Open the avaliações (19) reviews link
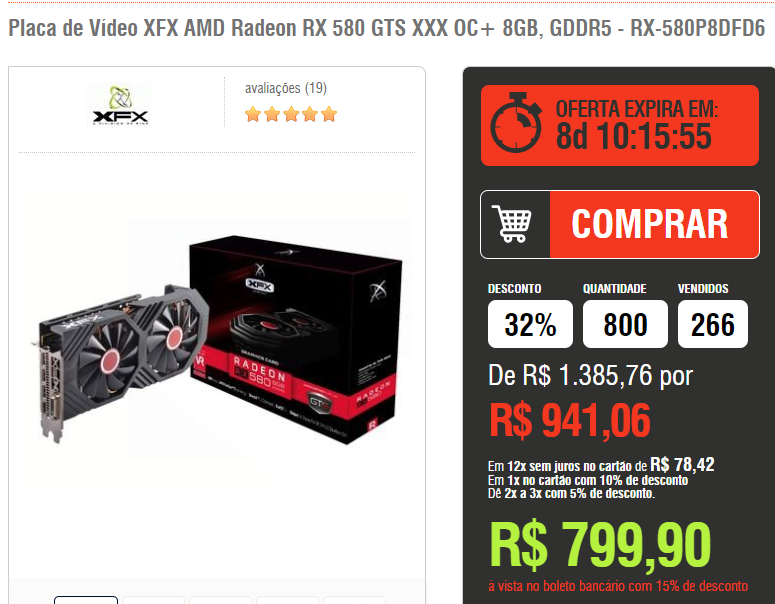Image resolution: width=775 pixels, height=604 pixels. (x=286, y=88)
